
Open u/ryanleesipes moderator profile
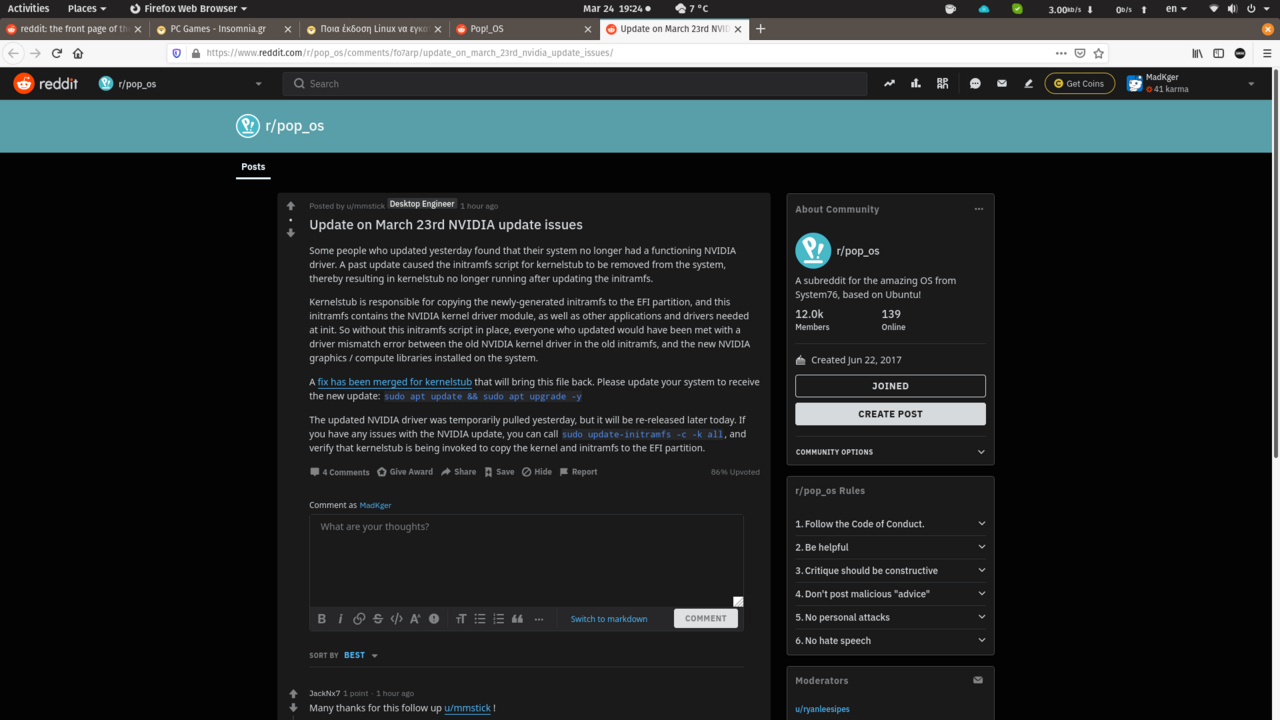(822, 709)
